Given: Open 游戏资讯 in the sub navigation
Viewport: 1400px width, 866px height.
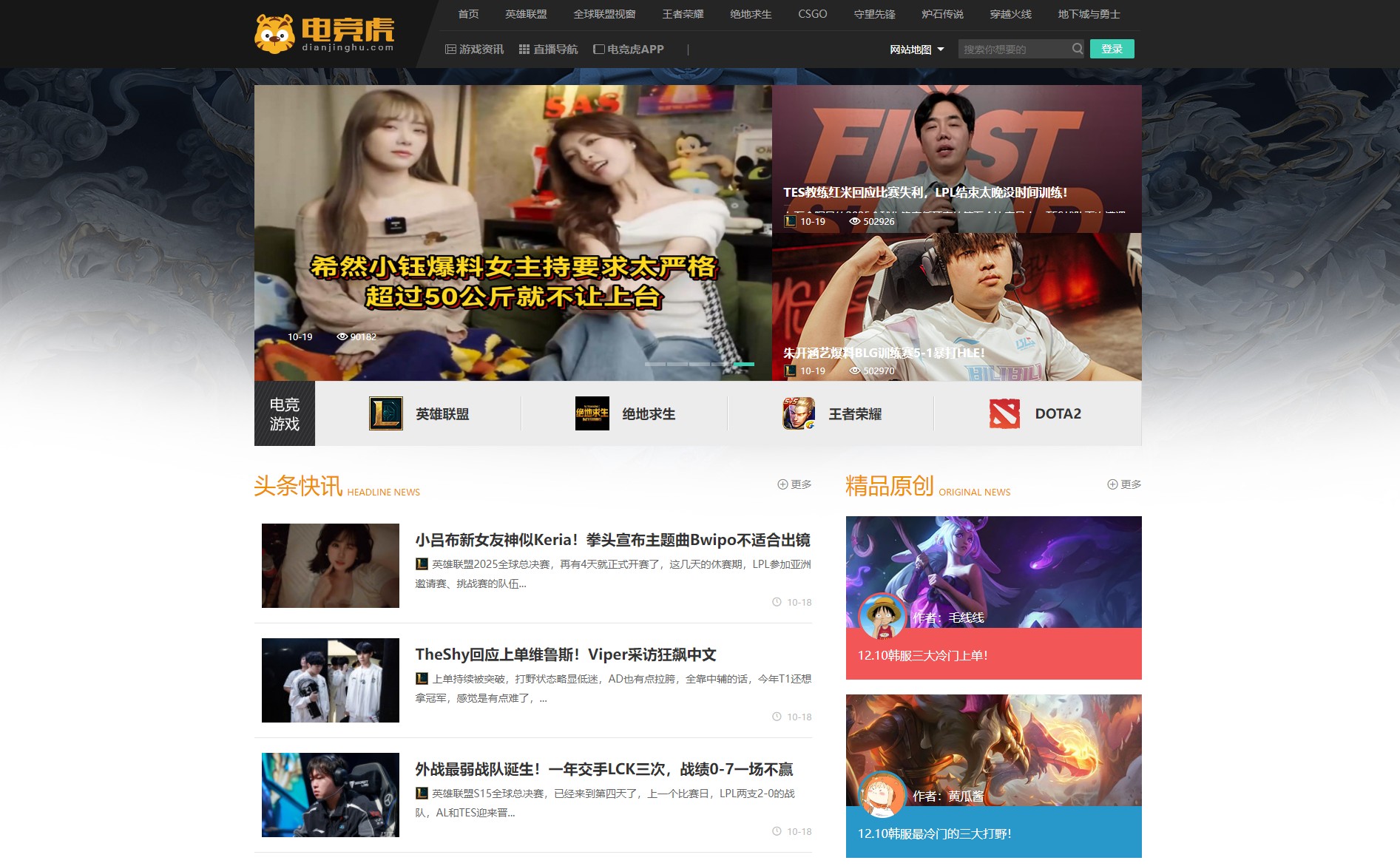Looking at the screenshot, I should tap(474, 50).
